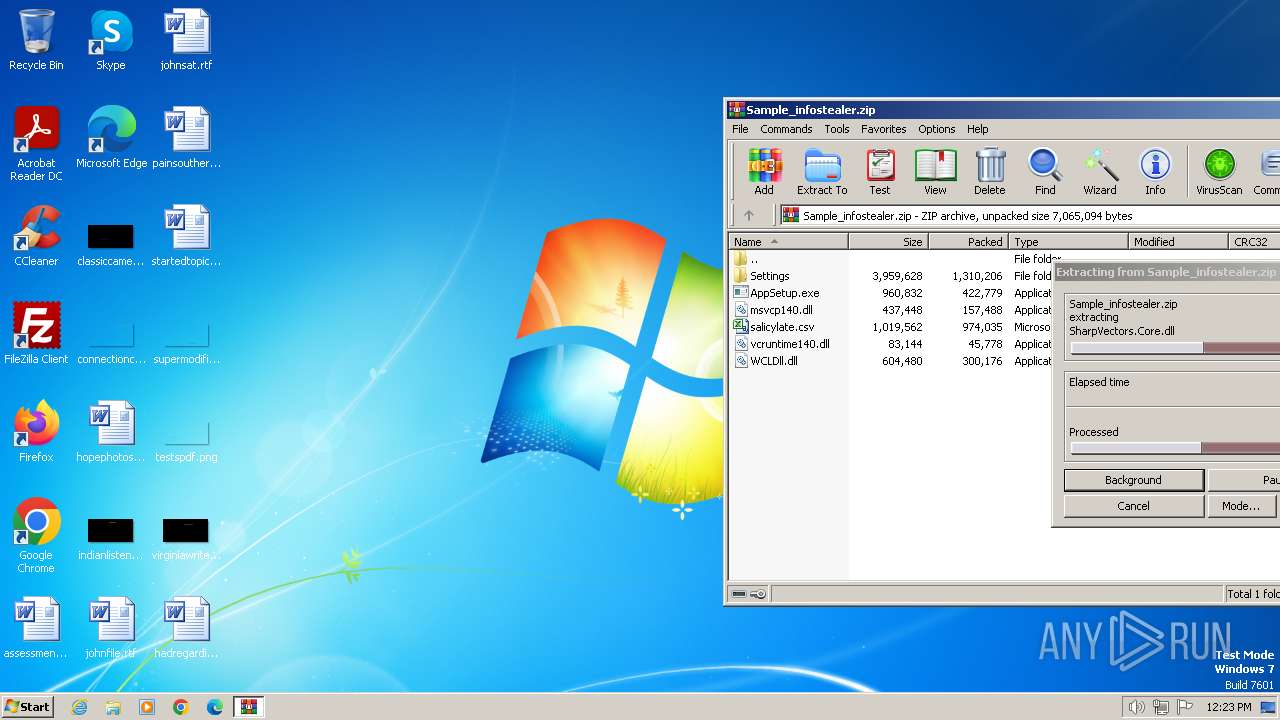Open the File menu
Viewport: 1280px width, 720px height.
[x=740, y=129]
